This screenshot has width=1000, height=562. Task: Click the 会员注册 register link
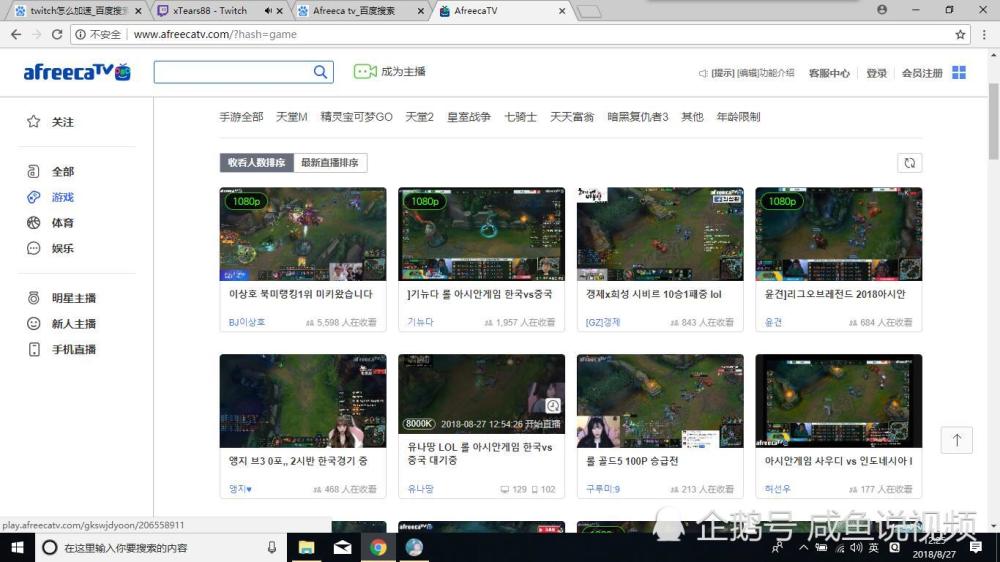point(922,73)
